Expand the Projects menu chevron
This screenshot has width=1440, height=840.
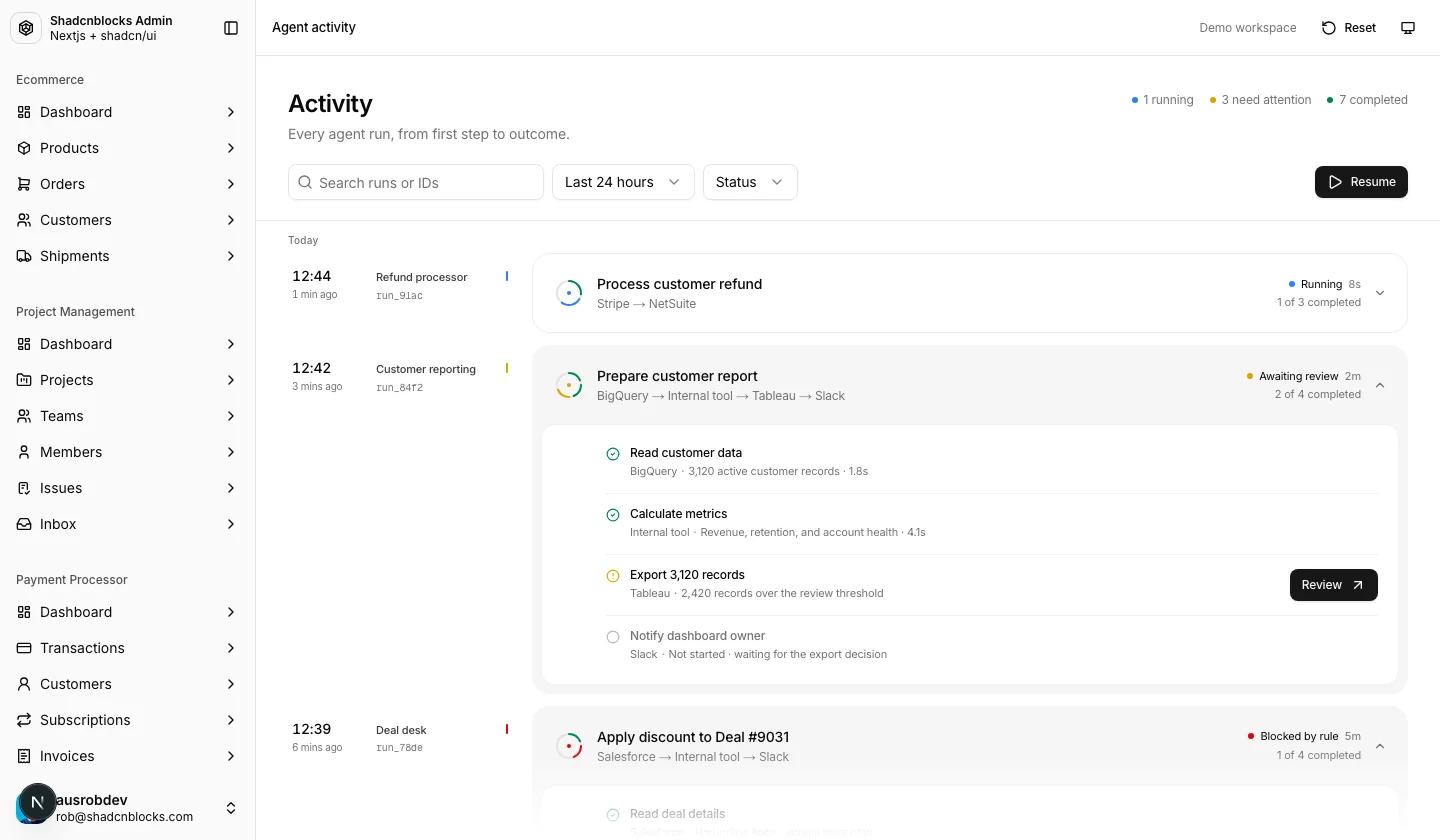click(231, 380)
